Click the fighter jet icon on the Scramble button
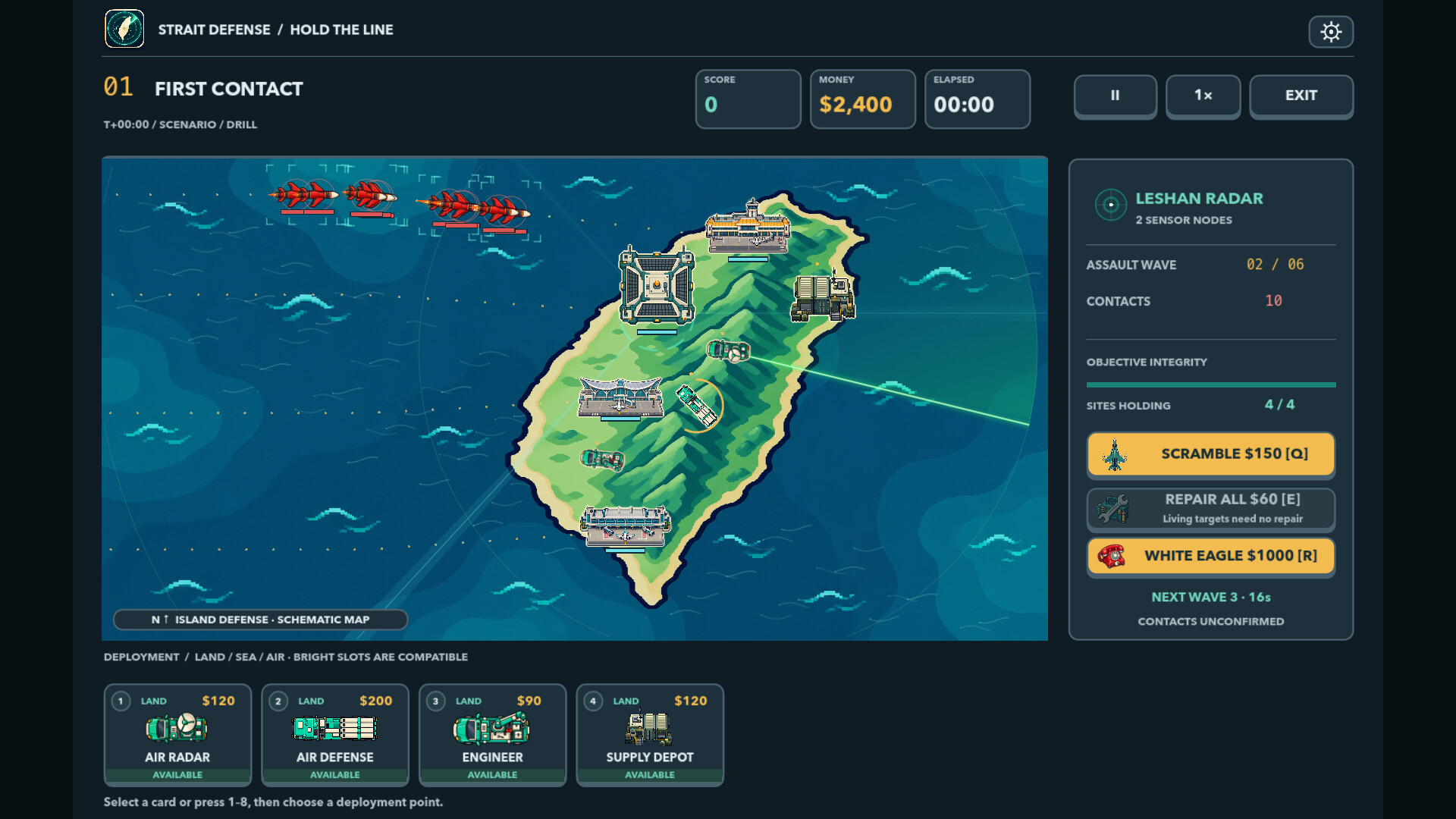The height and width of the screenshot is (819, 1456). (x=1115, y=455)
